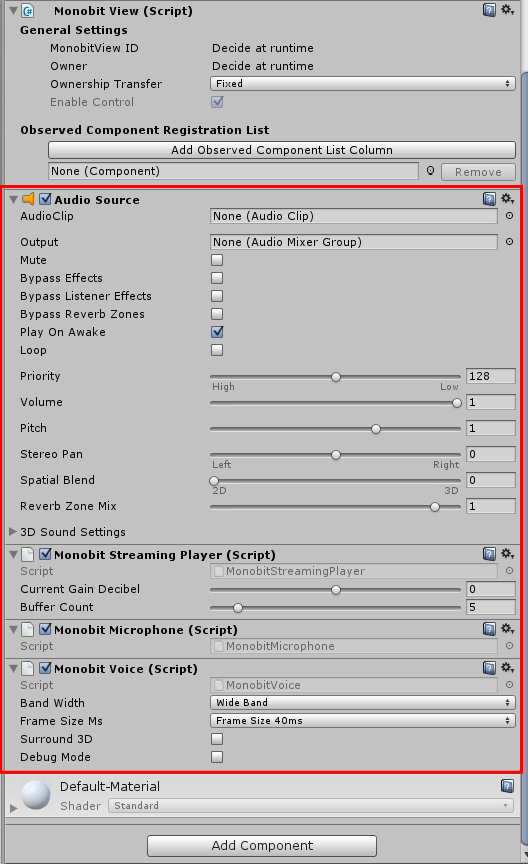Click the Pitch slider handle
The image size is (528, 864).
pyautogui.click(x=376, y=429)
